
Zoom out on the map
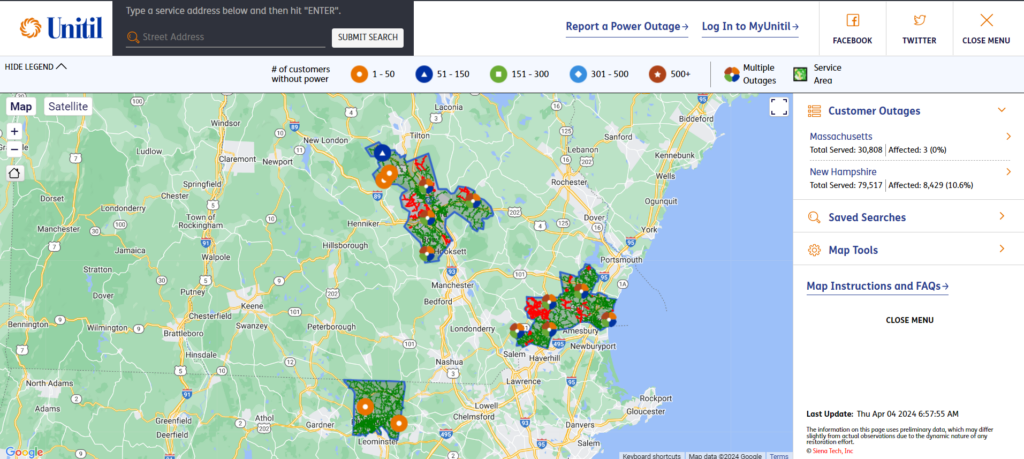tap(14, 149)
